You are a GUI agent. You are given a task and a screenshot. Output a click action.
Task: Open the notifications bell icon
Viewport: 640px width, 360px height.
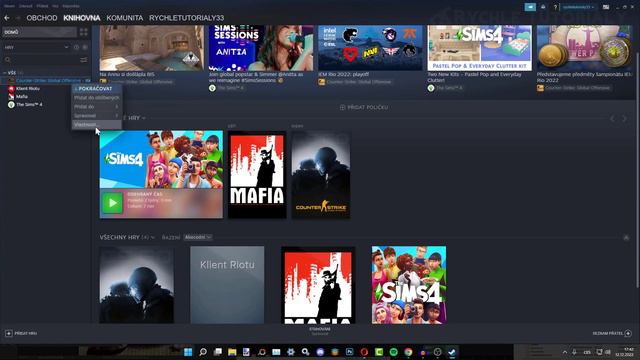click(543, 7)
